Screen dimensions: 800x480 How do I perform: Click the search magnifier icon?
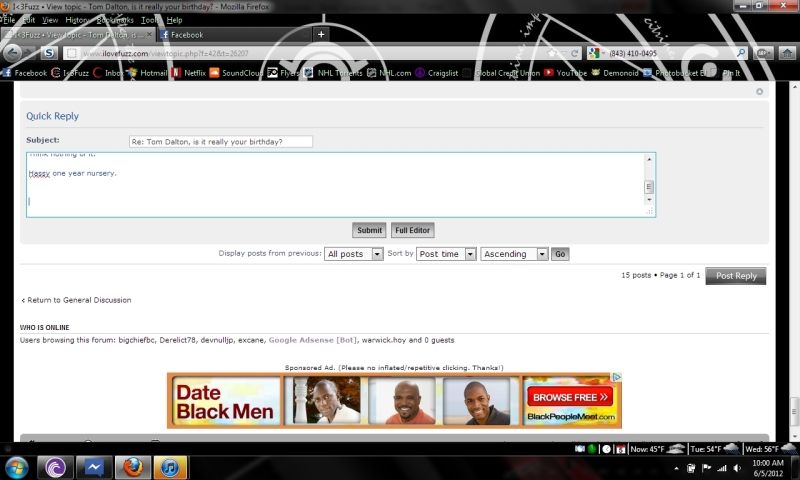click(x=741, y=53)
